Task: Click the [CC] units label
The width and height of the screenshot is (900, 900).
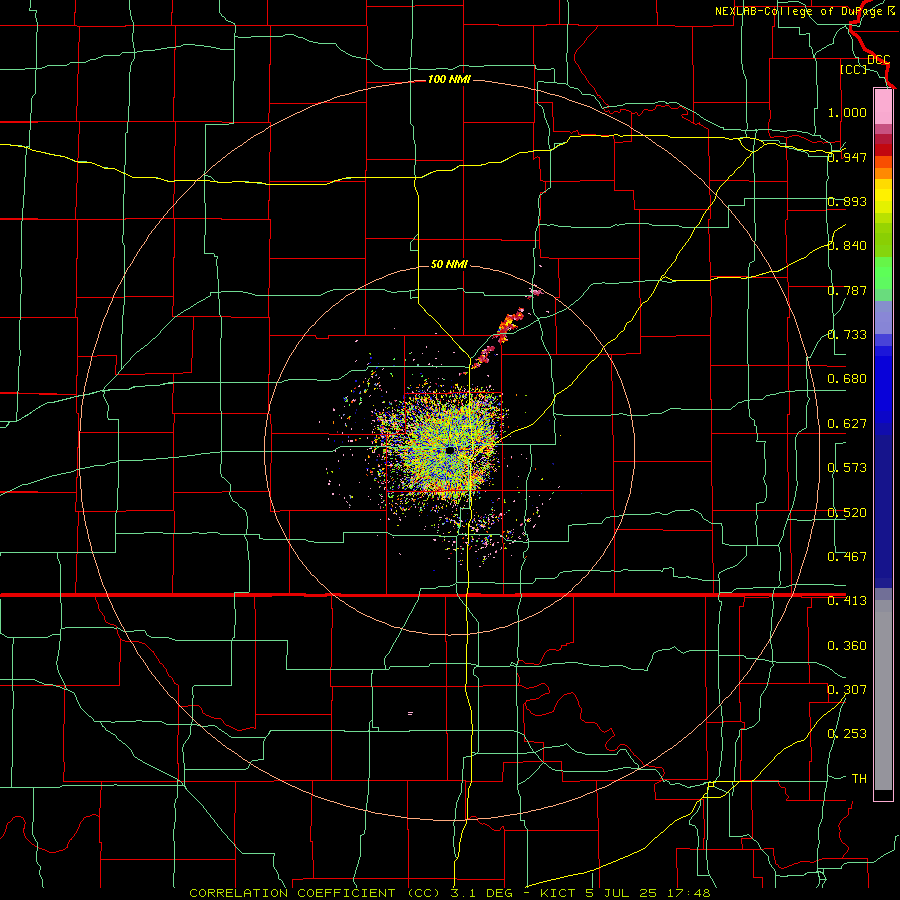Action: coord(853,69)
